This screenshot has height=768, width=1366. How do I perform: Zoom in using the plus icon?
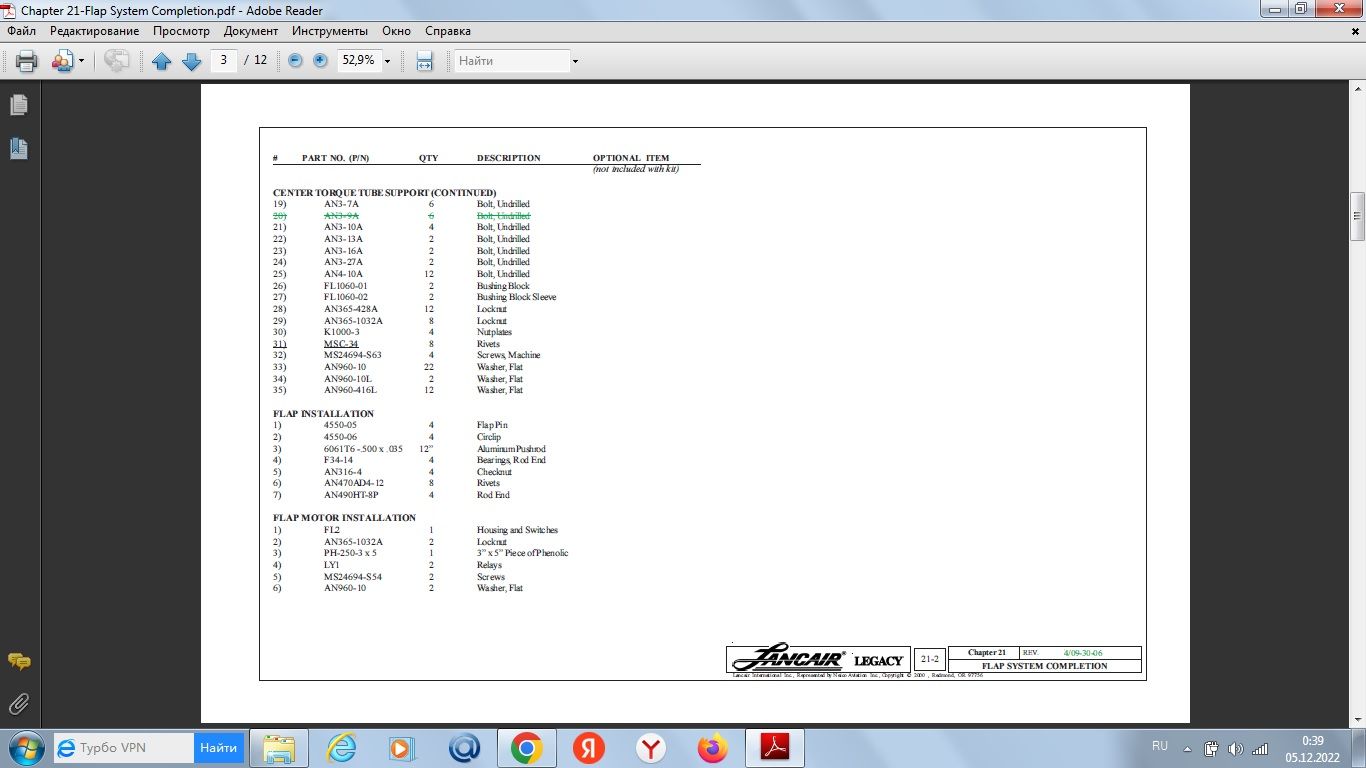[x=320, y=60]
